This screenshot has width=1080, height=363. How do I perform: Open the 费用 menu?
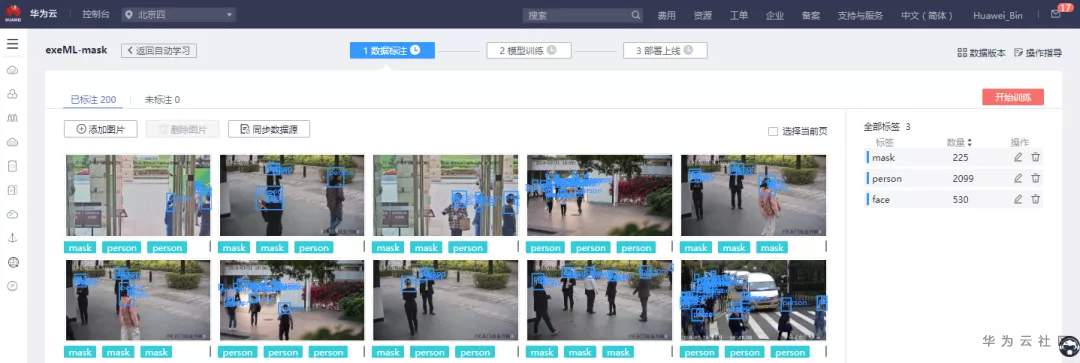pyautogui.click(x=666, y=15)
